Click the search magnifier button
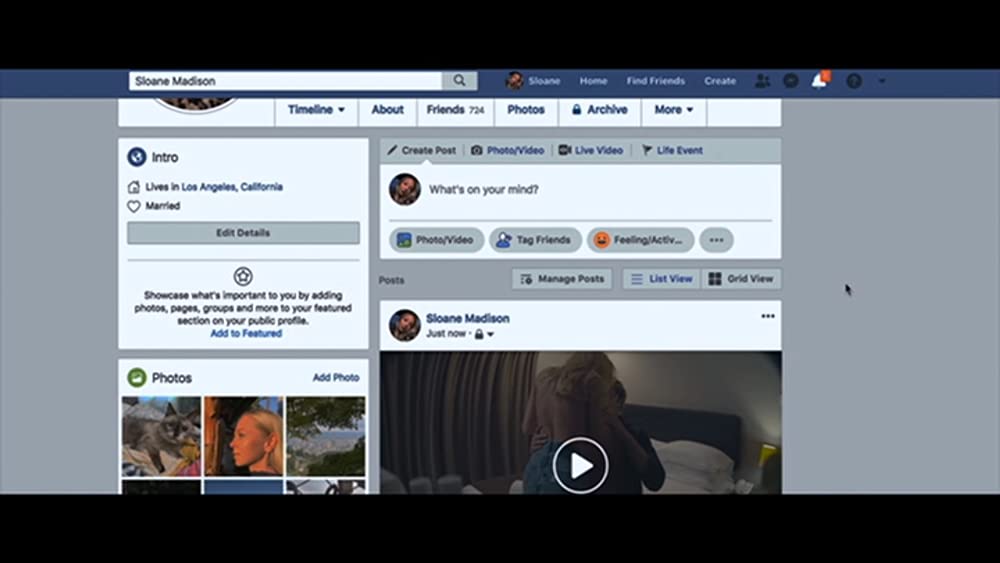Image resolution: width=1000 pixels, height=563 pixels. pos(459,81)
